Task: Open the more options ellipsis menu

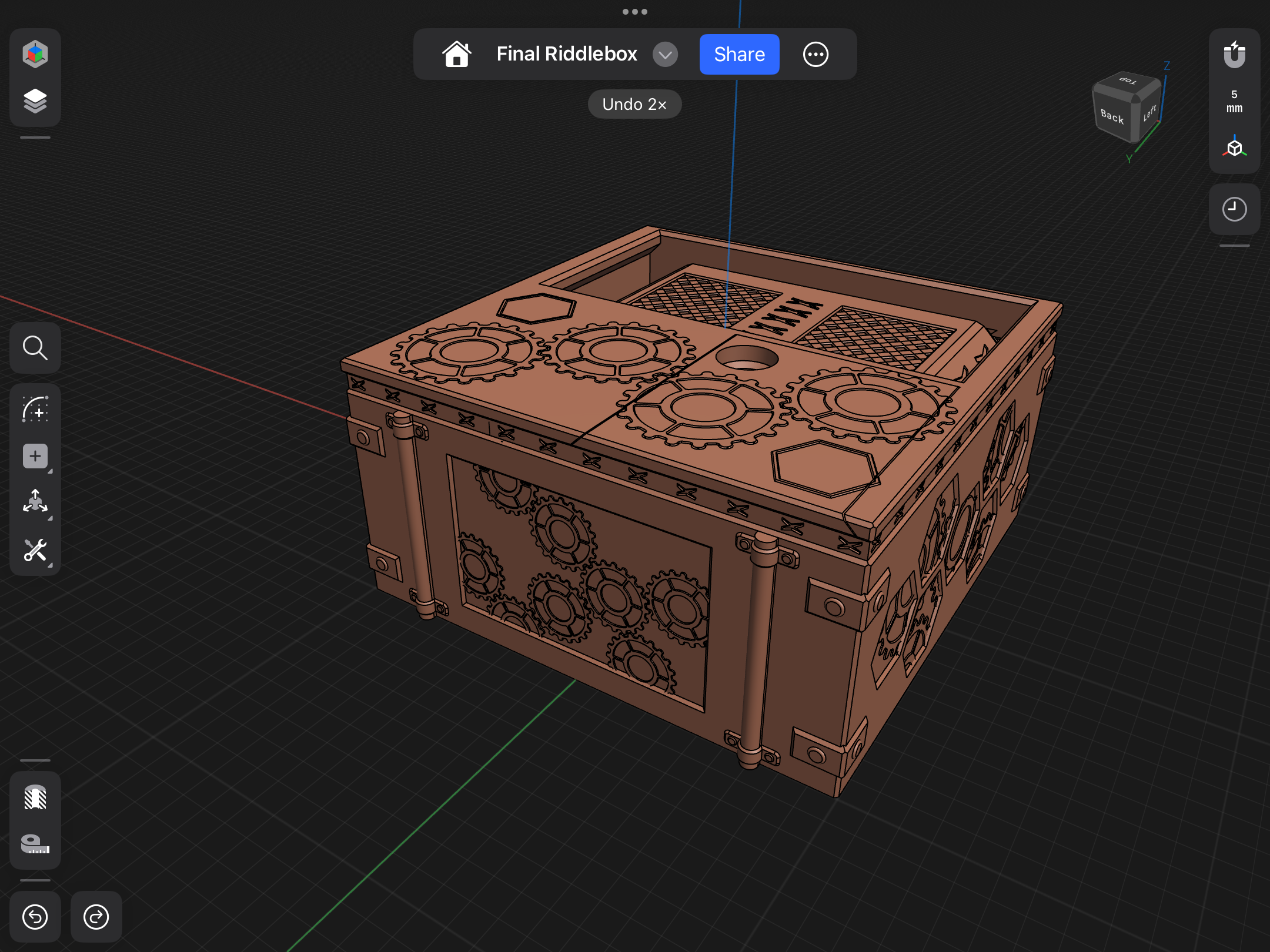Action: coord(816,54)
